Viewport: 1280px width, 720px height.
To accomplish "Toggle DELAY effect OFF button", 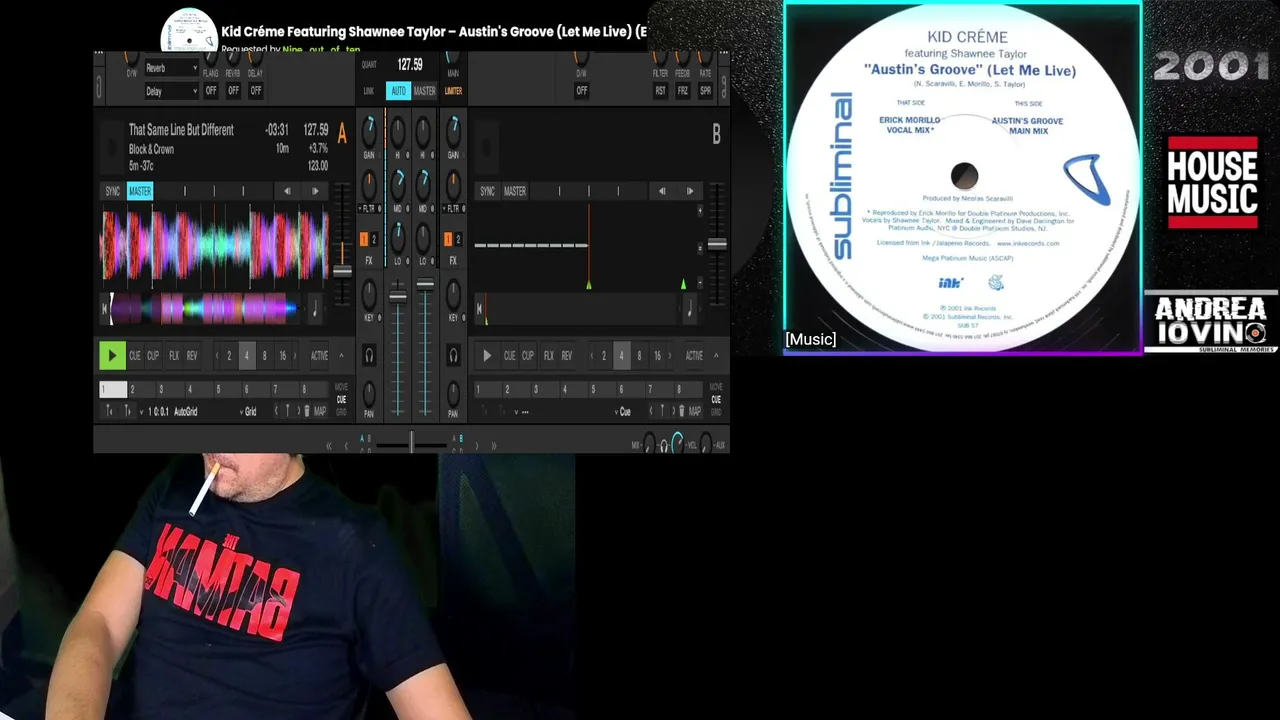I will click(x=256, y=90).
